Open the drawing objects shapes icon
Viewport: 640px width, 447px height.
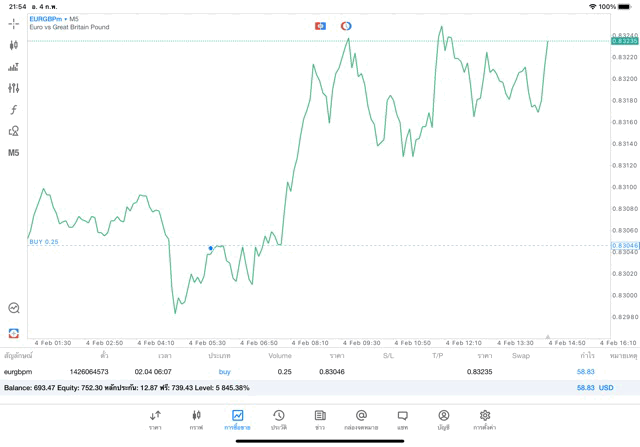[13, 131]
